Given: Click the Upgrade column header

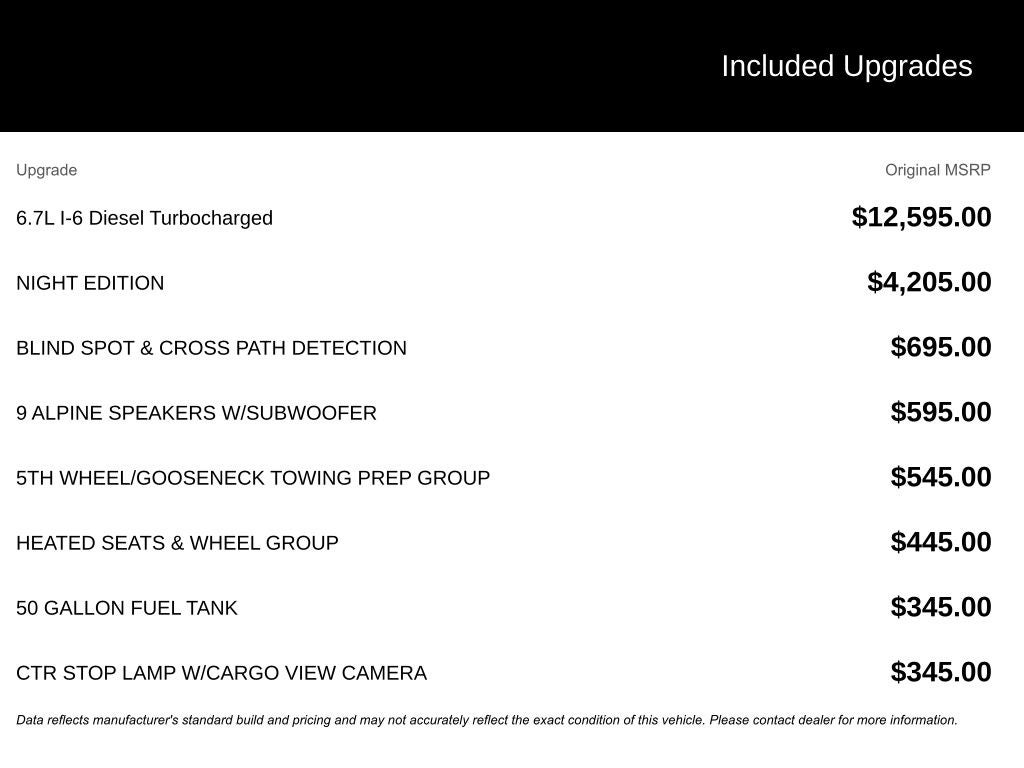Looking at the screenshot, I should click(46, 170).
